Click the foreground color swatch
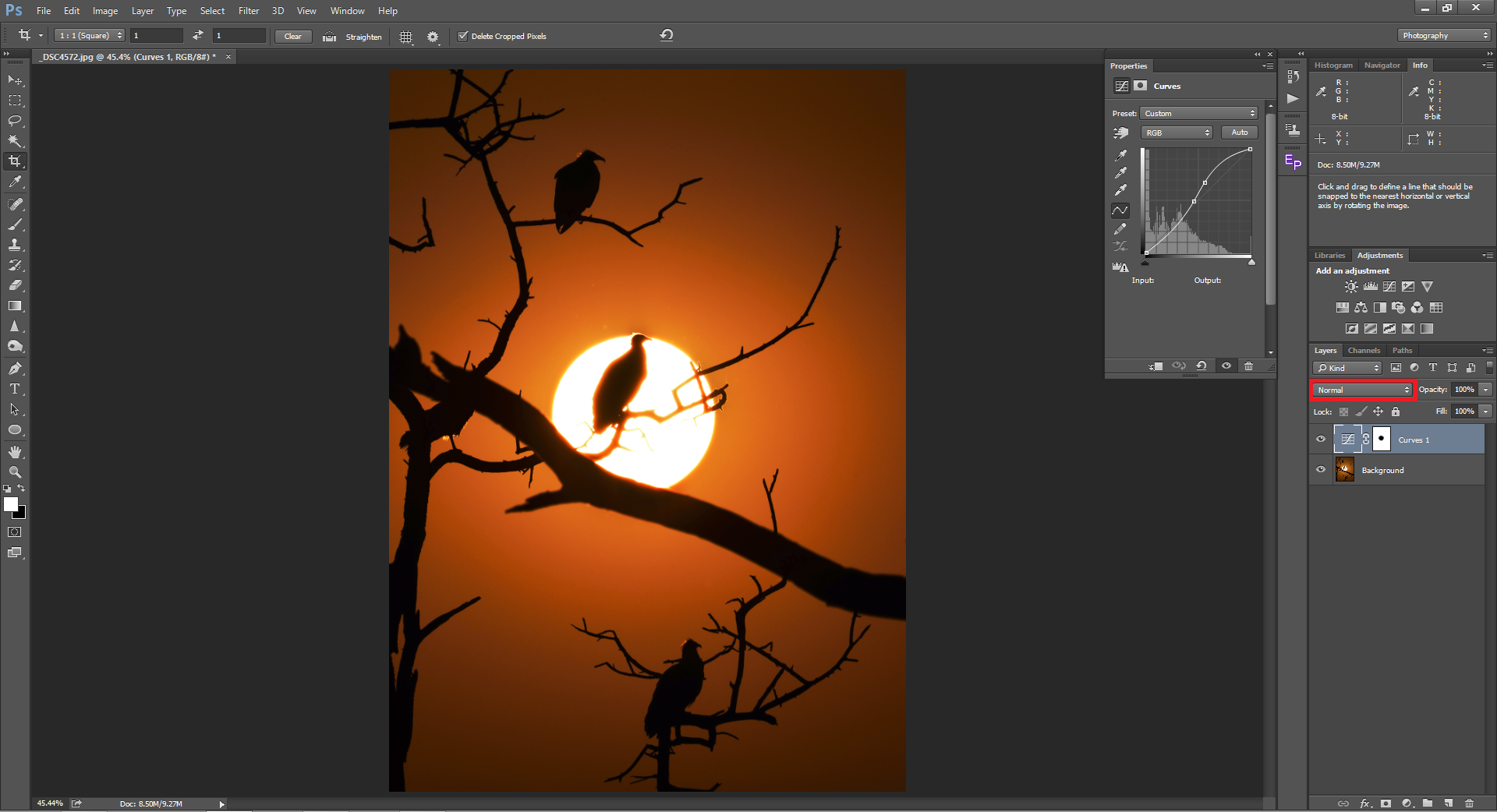Screen dimensions: 1497x812 [x=11, y=504]
